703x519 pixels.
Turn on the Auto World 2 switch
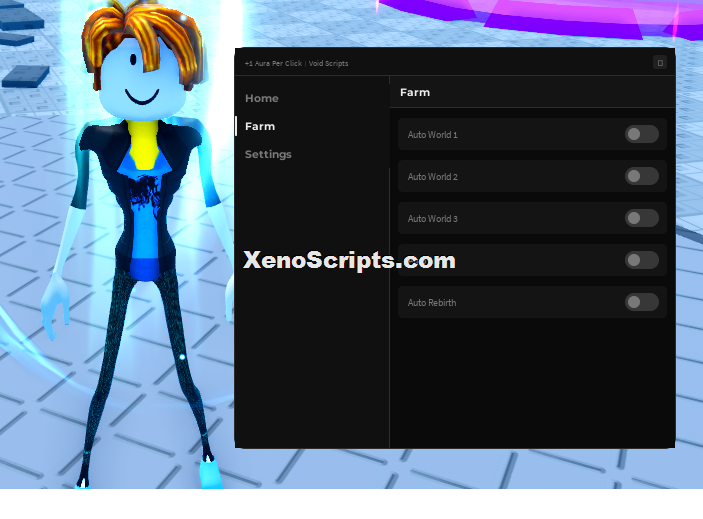click(x=642, y=176)
